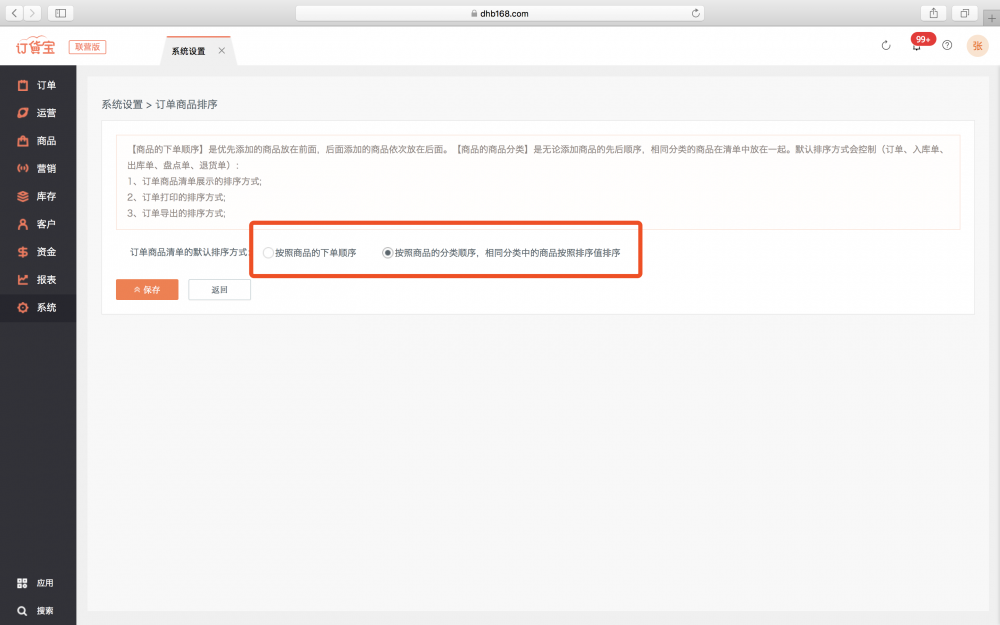Viewport: 1000px width, 625px height.
Task: Open the 订单 (Orders) sidebar icon
Action: (x=23, y=85)
